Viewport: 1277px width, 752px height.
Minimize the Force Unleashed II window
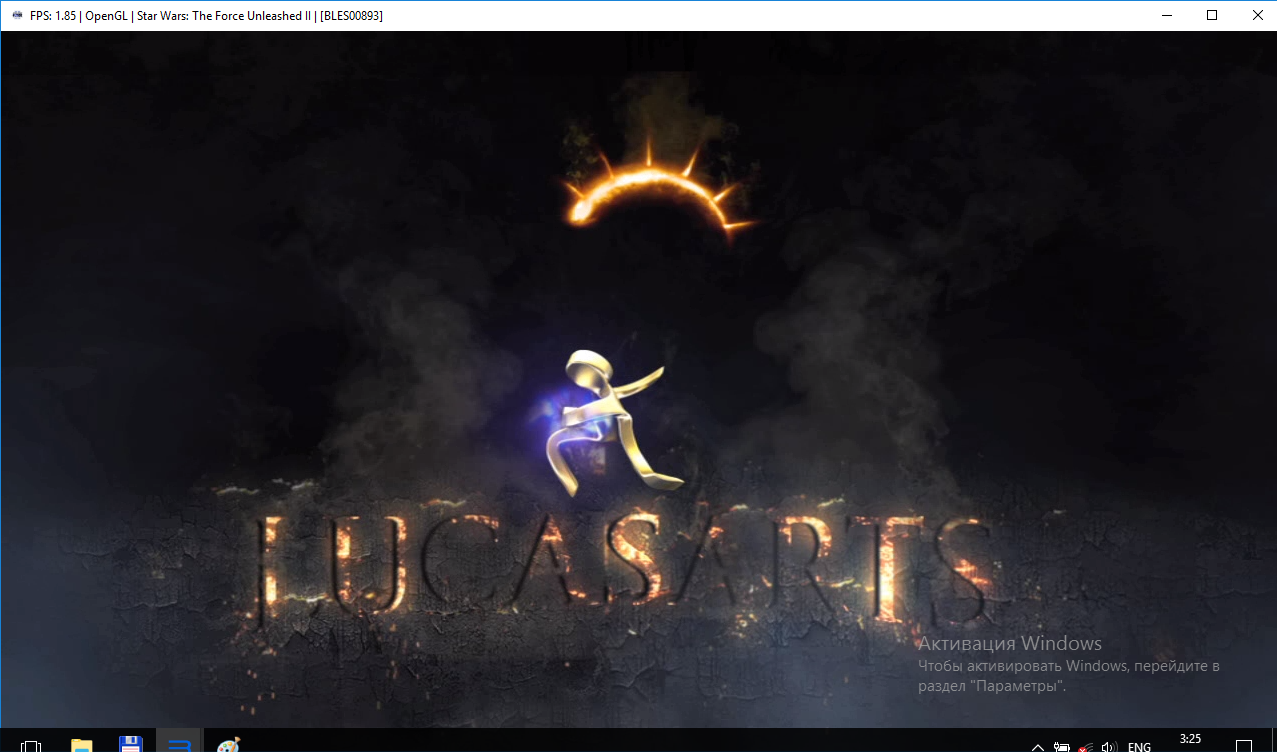point(1166,15)
